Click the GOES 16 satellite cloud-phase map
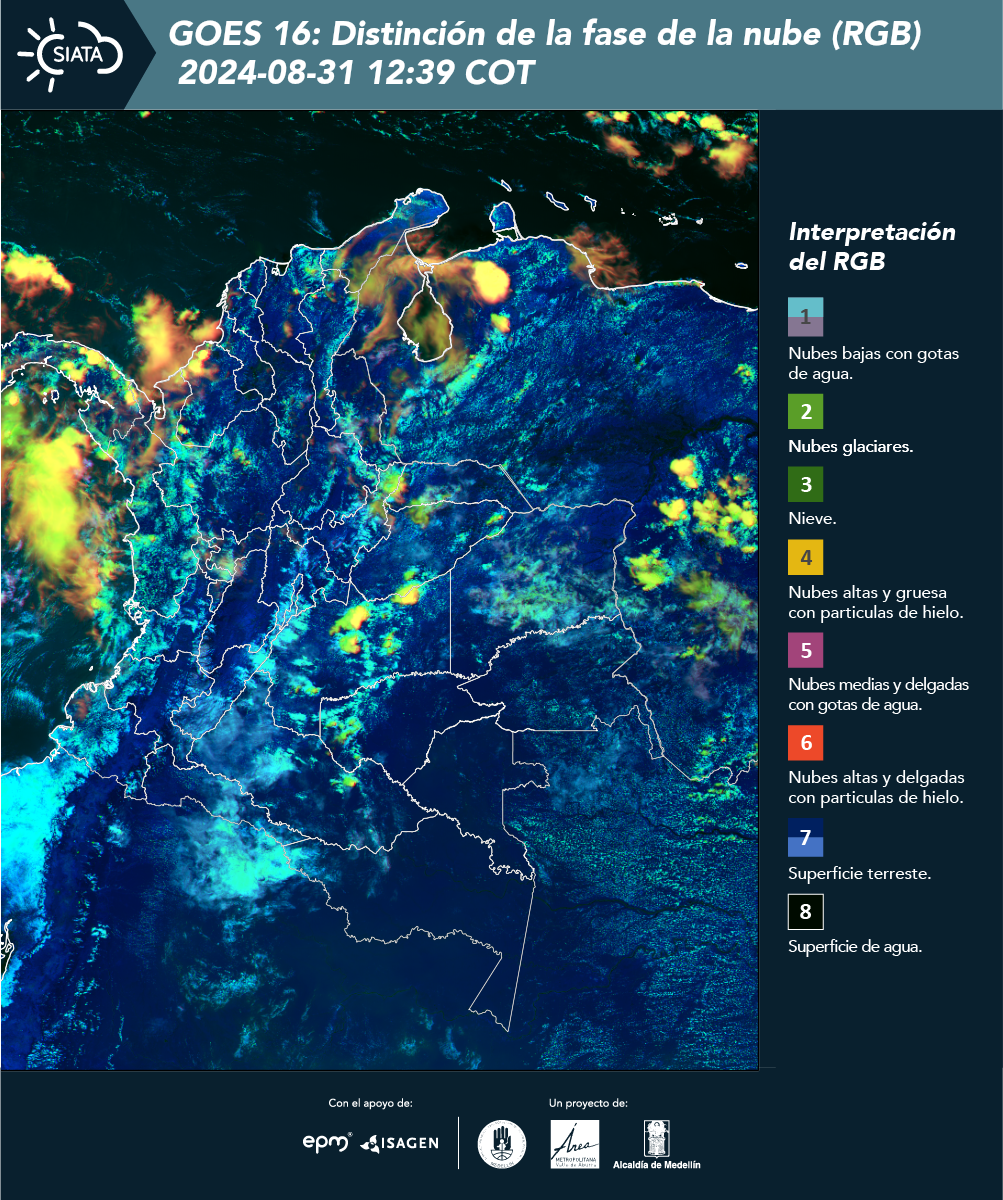 [x=380, y=590]
